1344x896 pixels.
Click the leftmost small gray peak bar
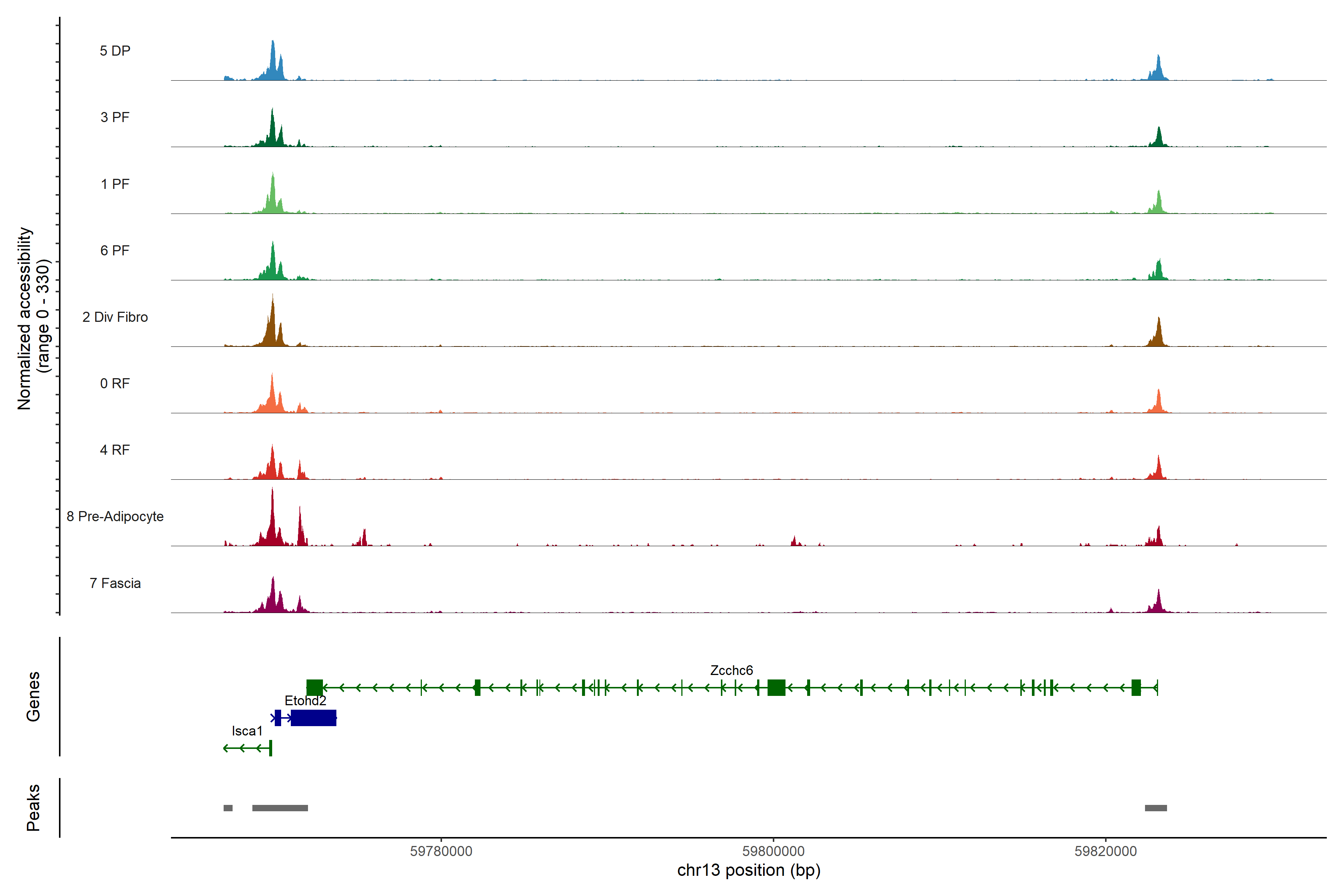228,808
